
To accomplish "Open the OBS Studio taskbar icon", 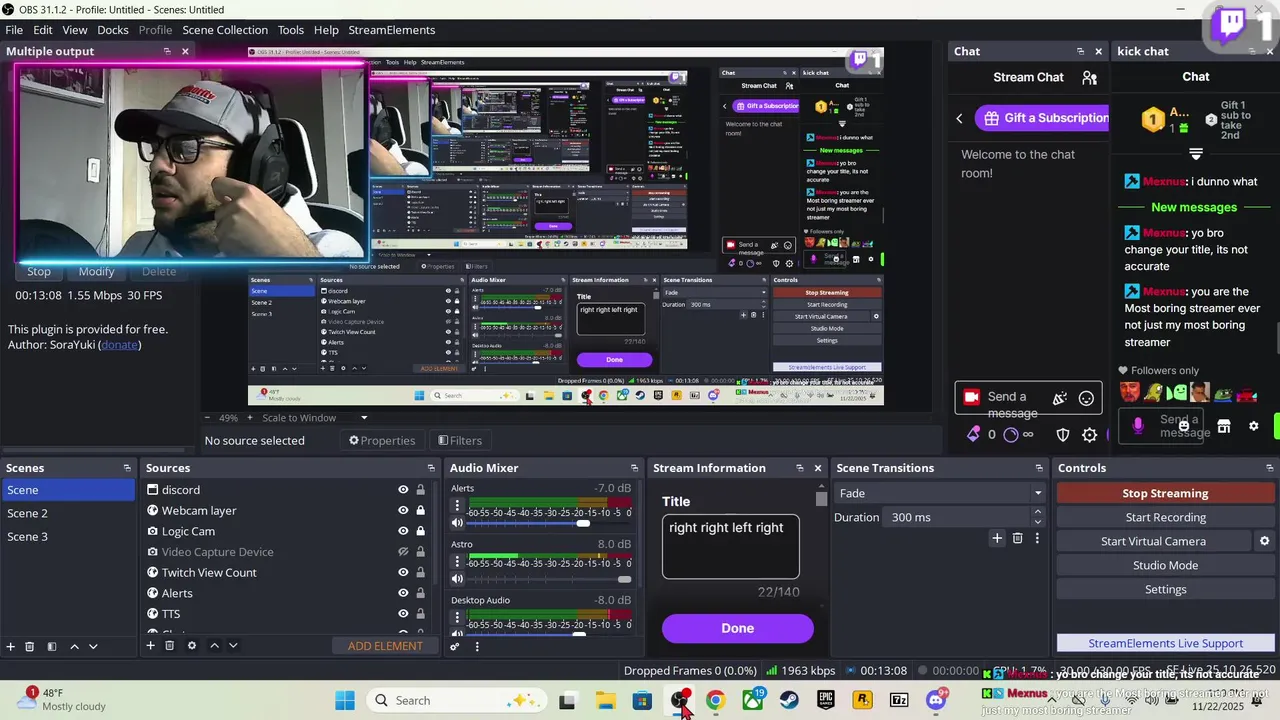I will tap(680, 701).
